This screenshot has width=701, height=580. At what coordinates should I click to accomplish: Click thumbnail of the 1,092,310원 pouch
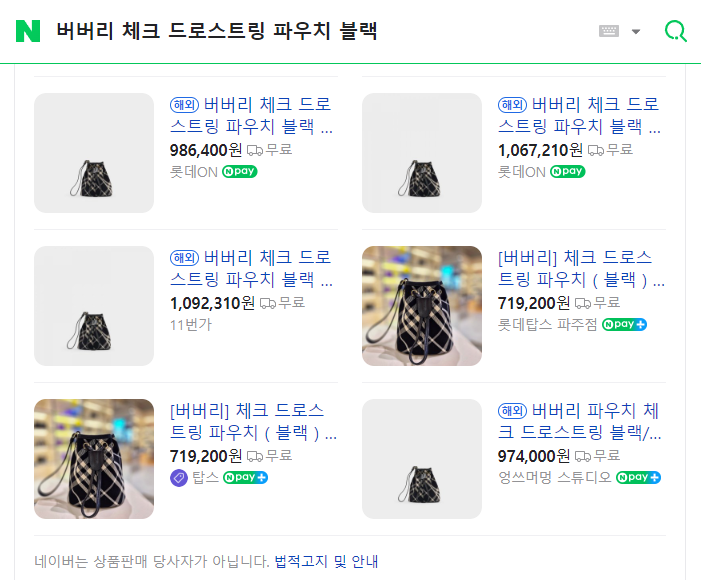pos(94,306)
